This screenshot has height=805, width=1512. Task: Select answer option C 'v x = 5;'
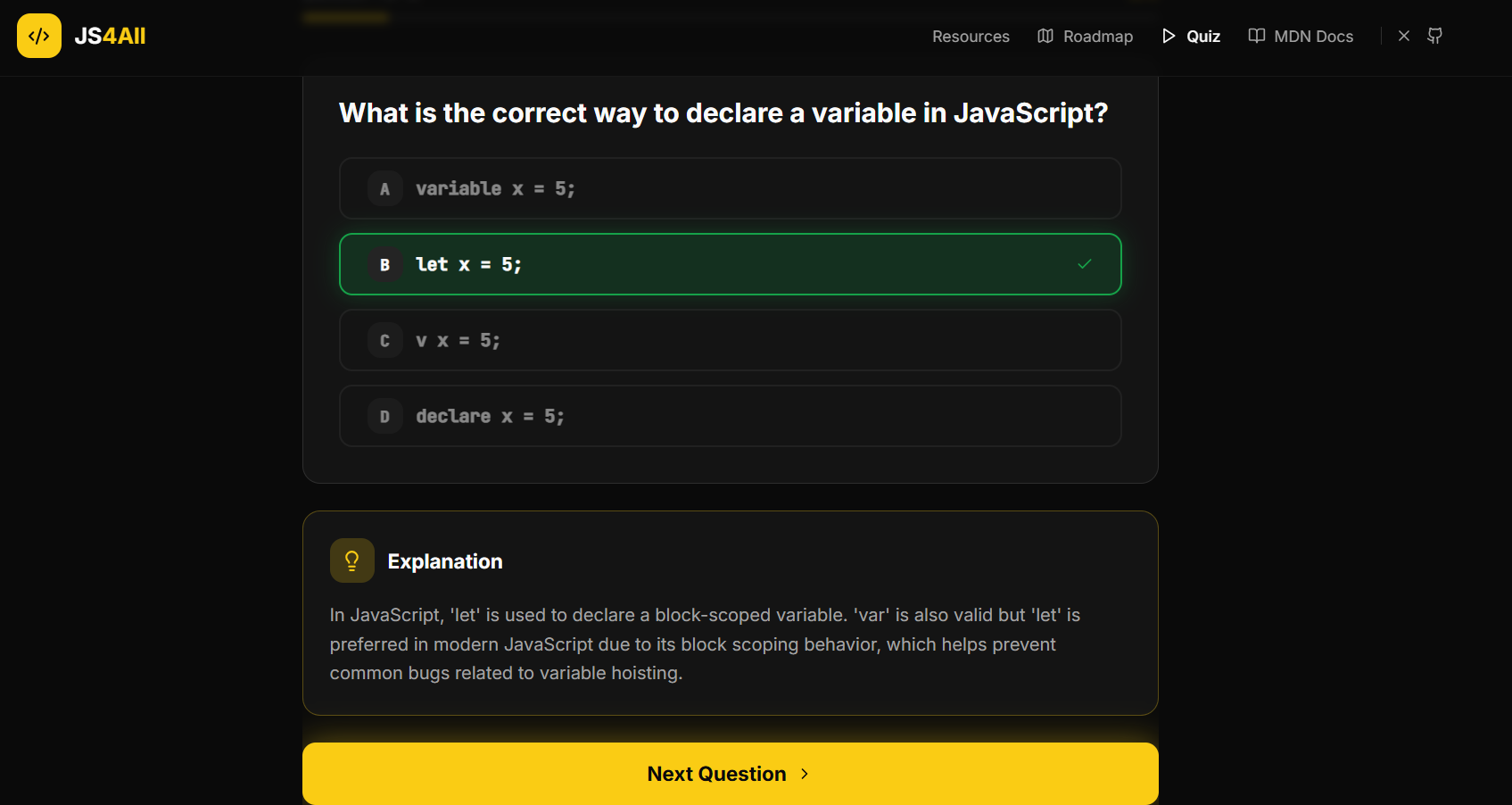tap(730, 340)
